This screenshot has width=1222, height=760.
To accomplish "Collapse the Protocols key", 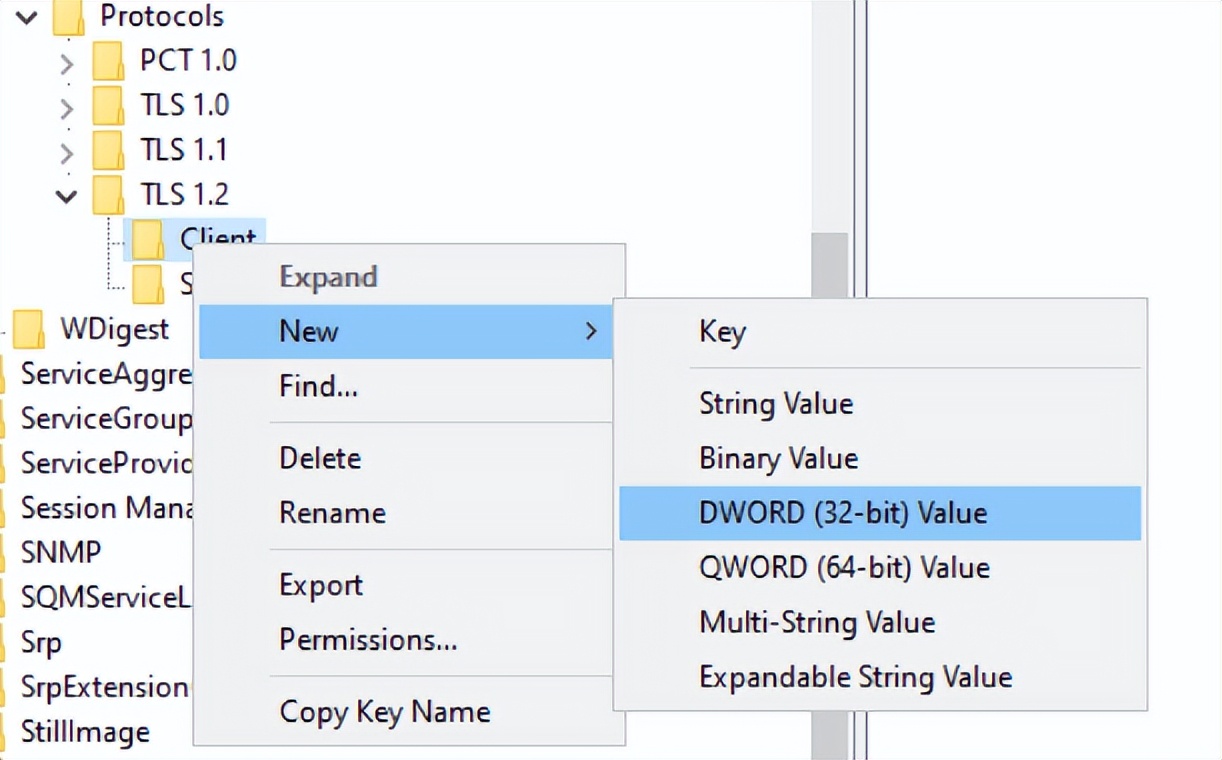I will point(26,17).
